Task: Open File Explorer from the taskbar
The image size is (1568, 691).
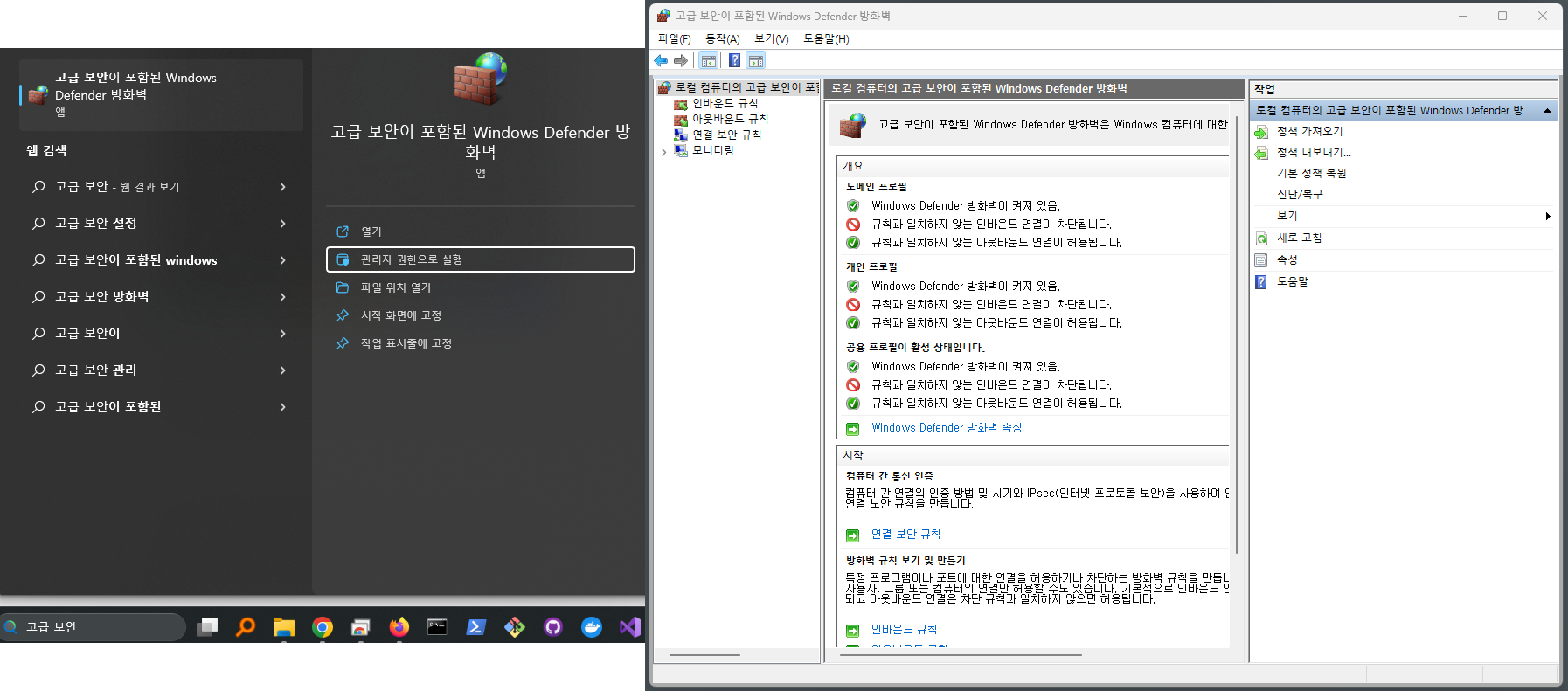Action: tap(283, 627)
